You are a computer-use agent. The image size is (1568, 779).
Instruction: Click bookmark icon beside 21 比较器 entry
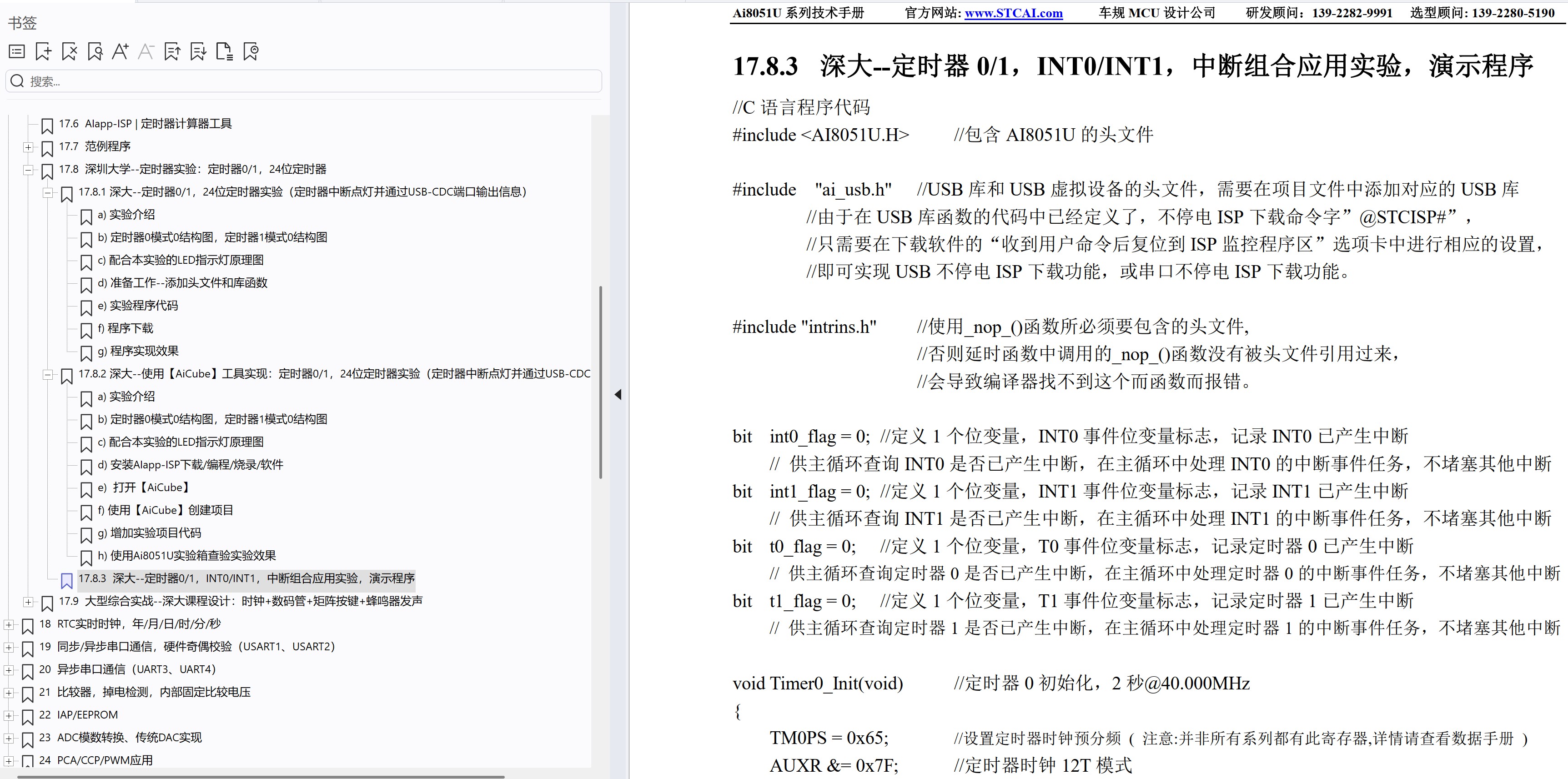pyautogui.click(x=27, y=694)
